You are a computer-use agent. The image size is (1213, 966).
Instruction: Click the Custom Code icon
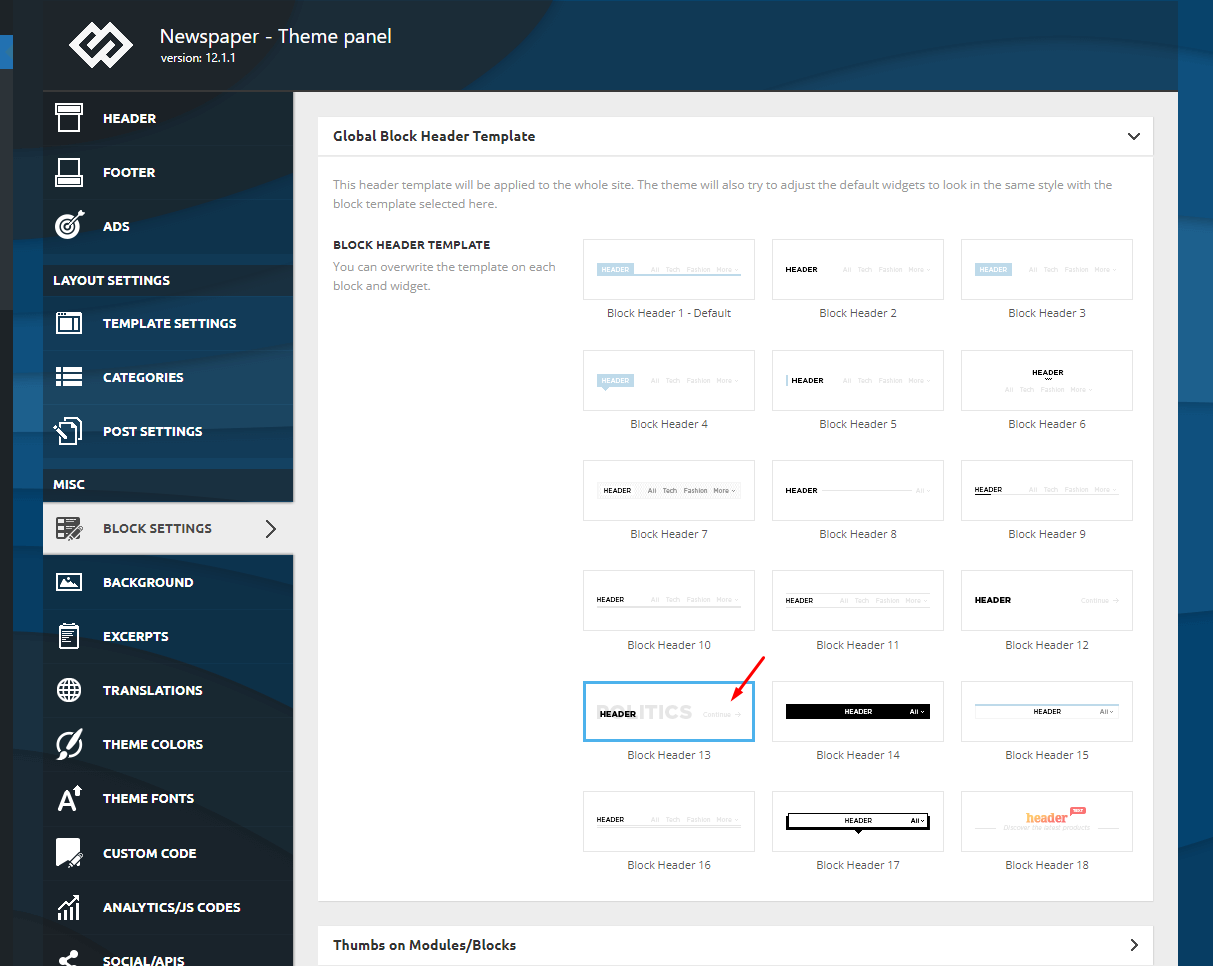pos(68,853)
